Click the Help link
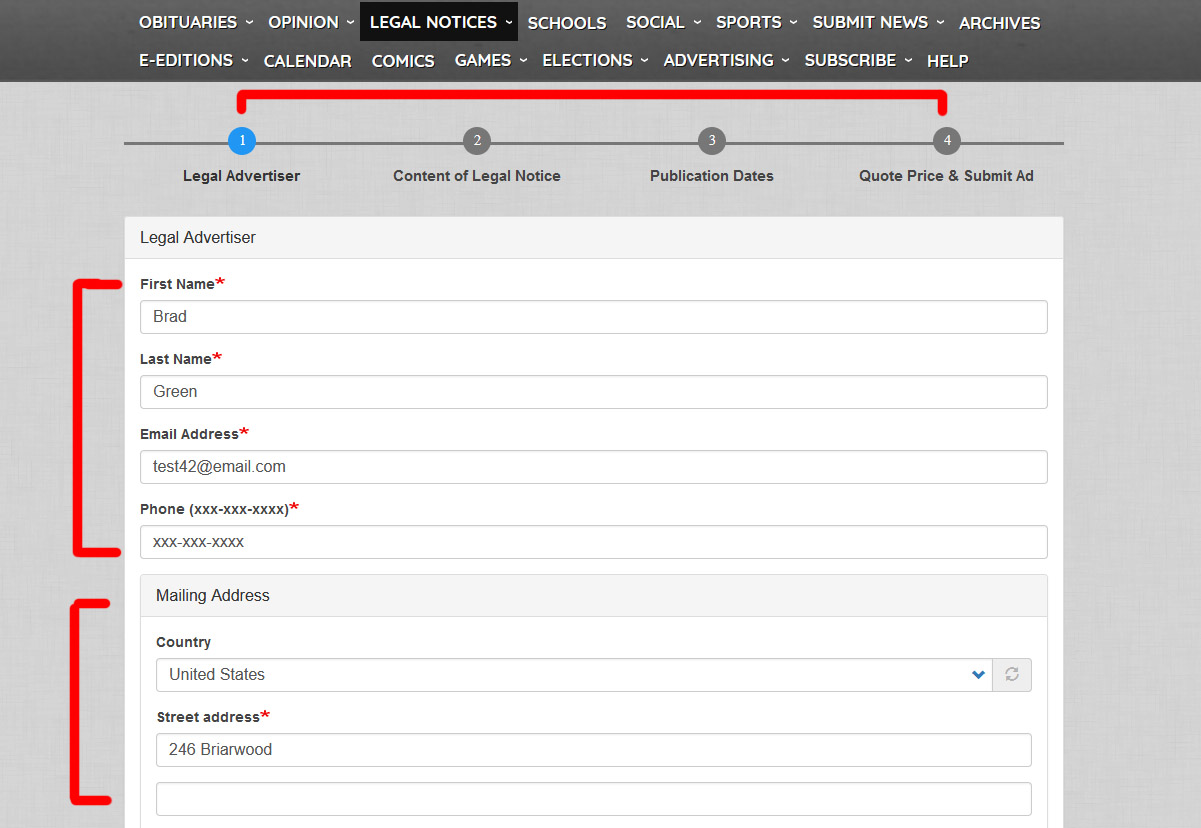Image resolution: width=1201 pixels, height=828 pixels. pos(947,61)
